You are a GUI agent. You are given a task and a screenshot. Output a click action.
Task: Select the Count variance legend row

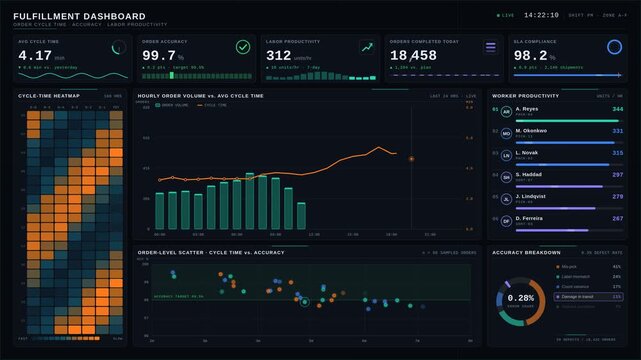(589, 287)
